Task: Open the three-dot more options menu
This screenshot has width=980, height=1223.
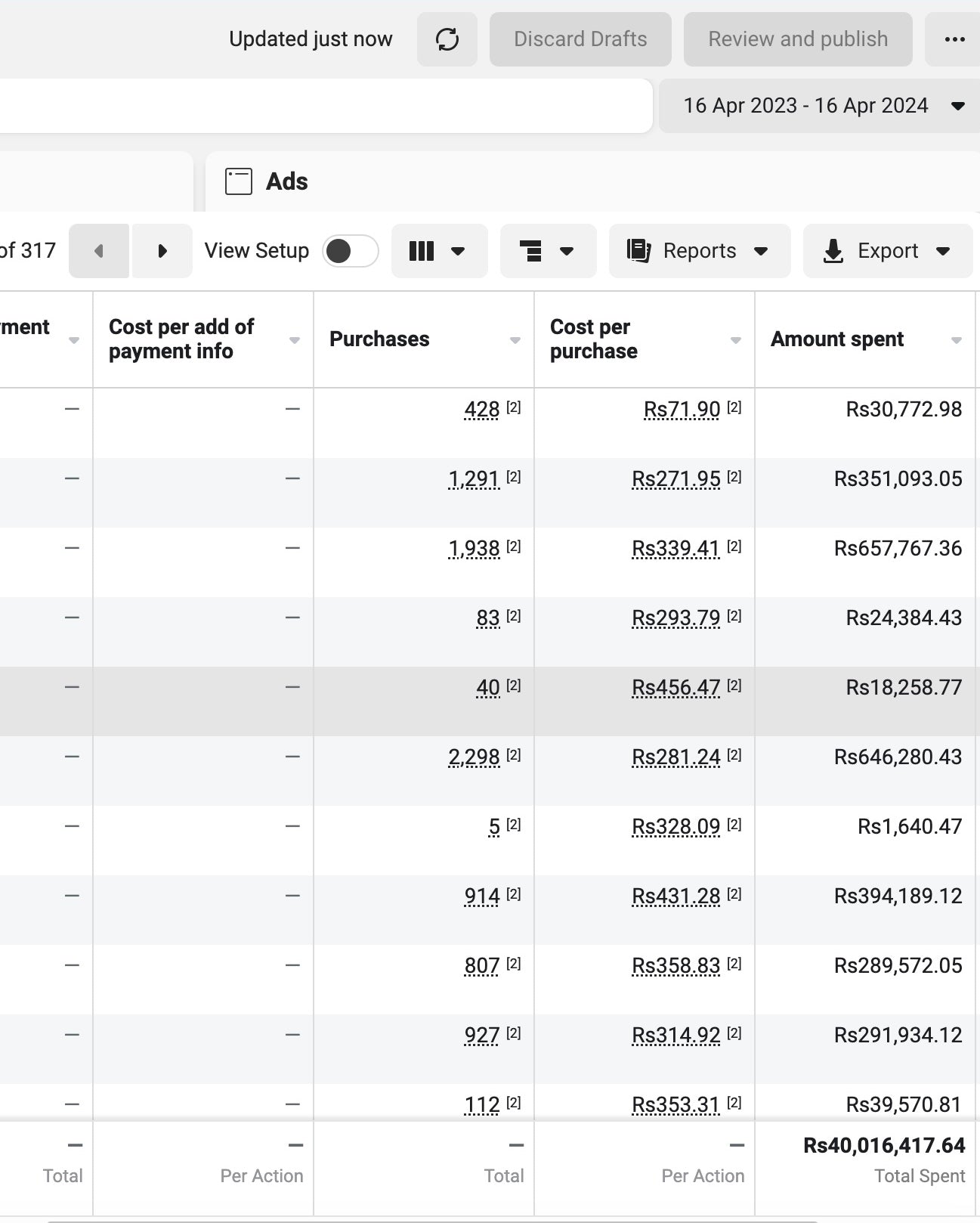Action: (954, 39)
